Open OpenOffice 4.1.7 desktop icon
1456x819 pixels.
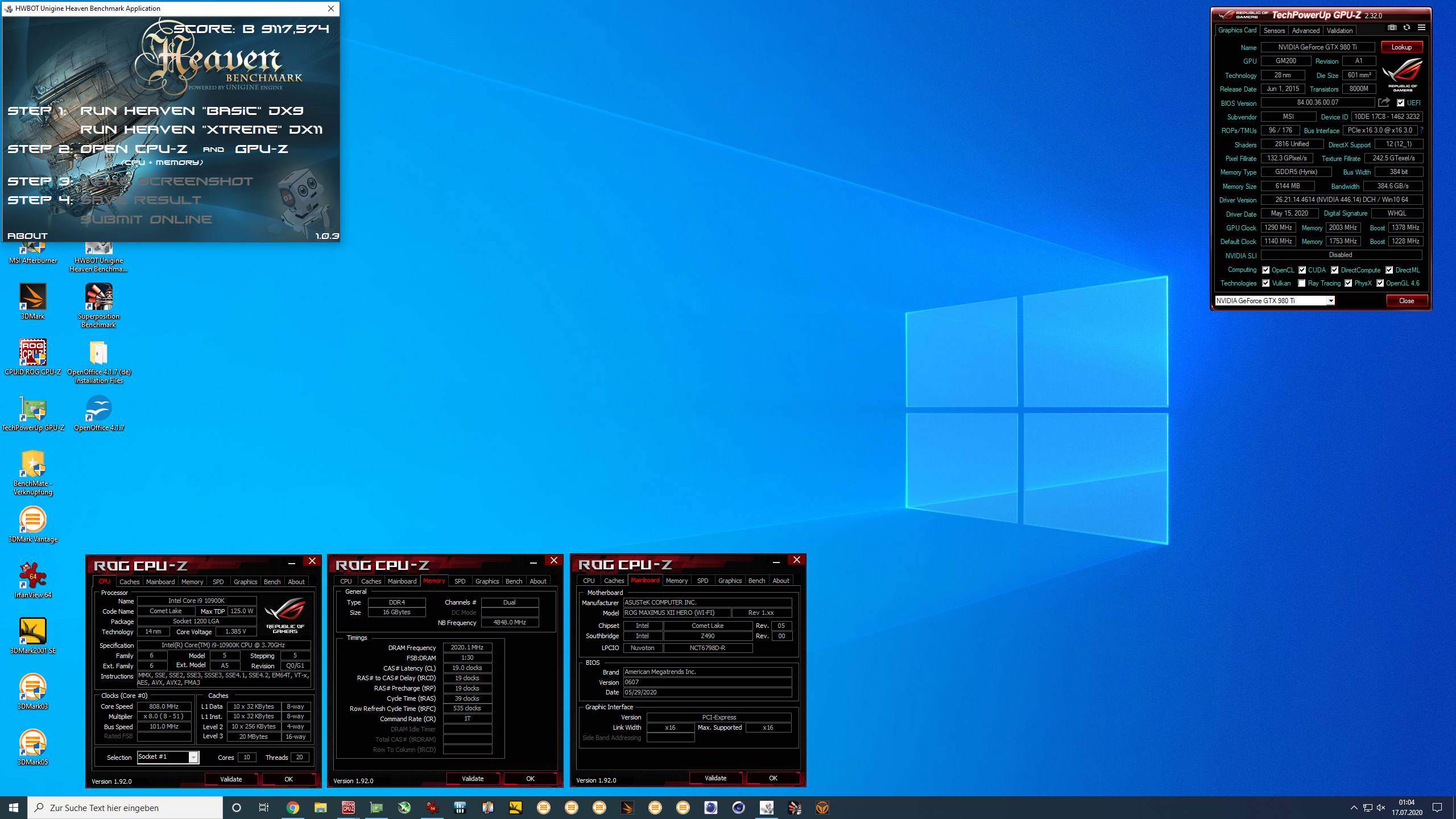tap(99, 413)
